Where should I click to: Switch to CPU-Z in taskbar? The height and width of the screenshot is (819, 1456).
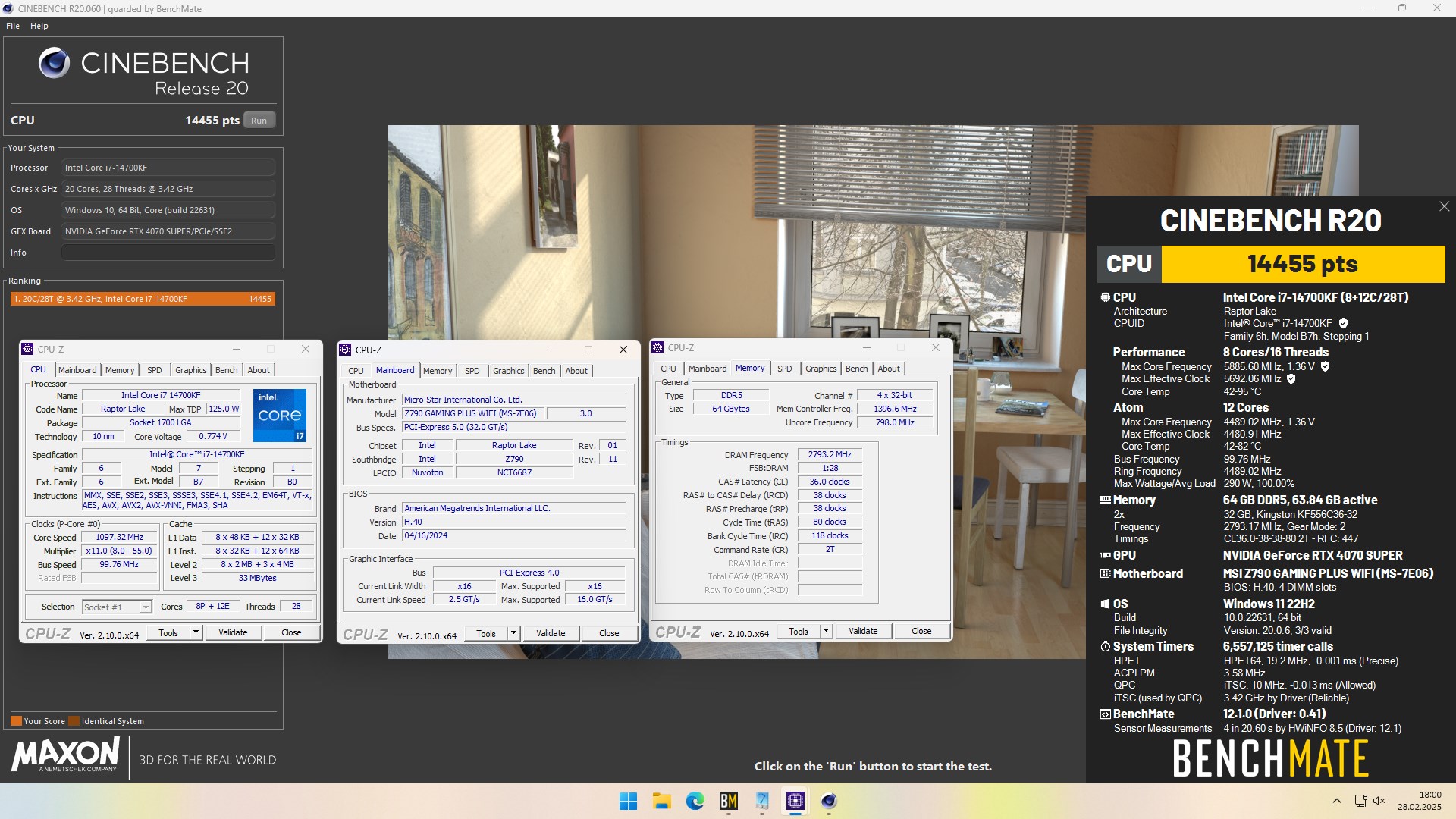point(795,801)
